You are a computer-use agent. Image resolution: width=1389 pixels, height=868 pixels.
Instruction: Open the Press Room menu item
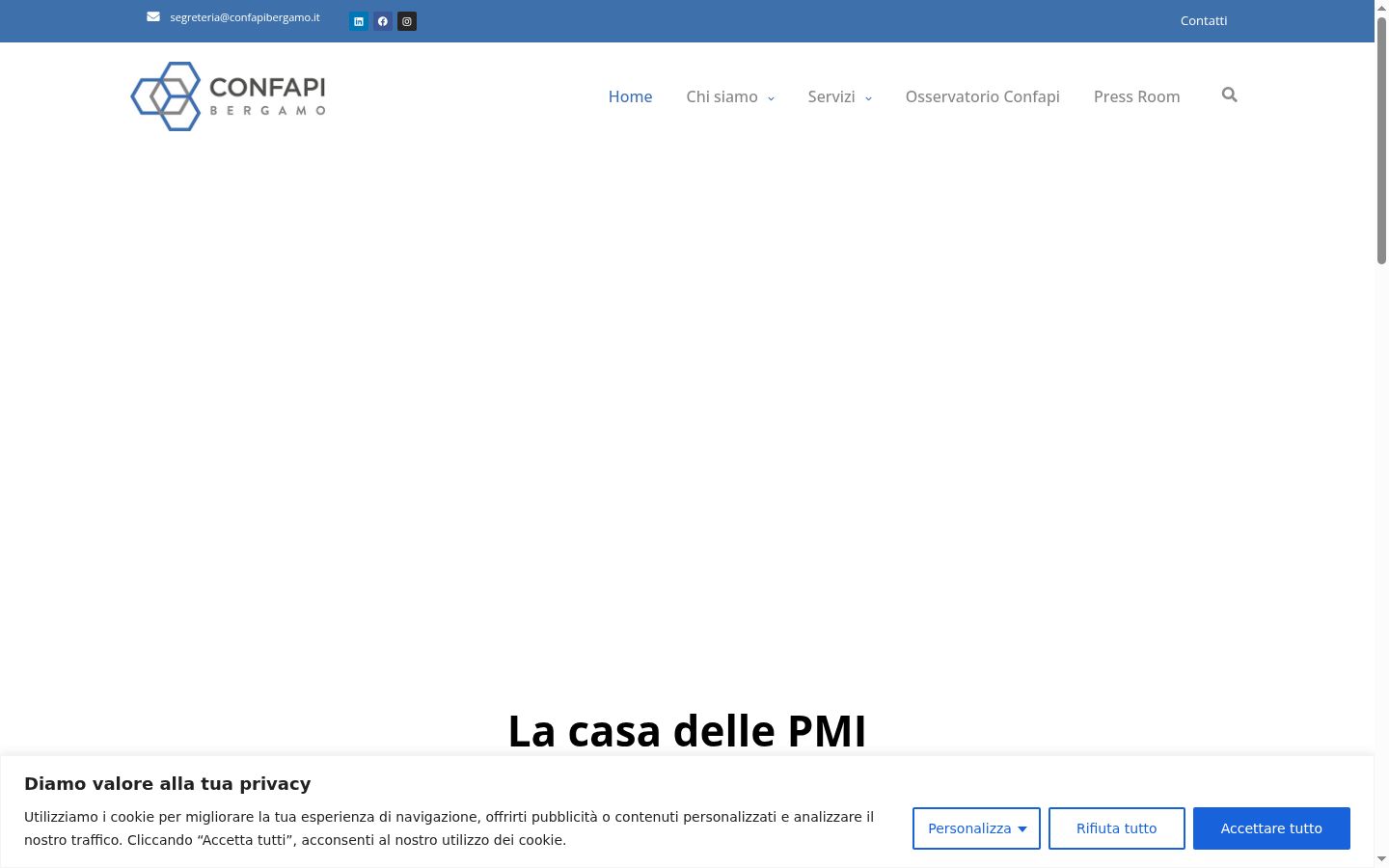[1136, 96]
